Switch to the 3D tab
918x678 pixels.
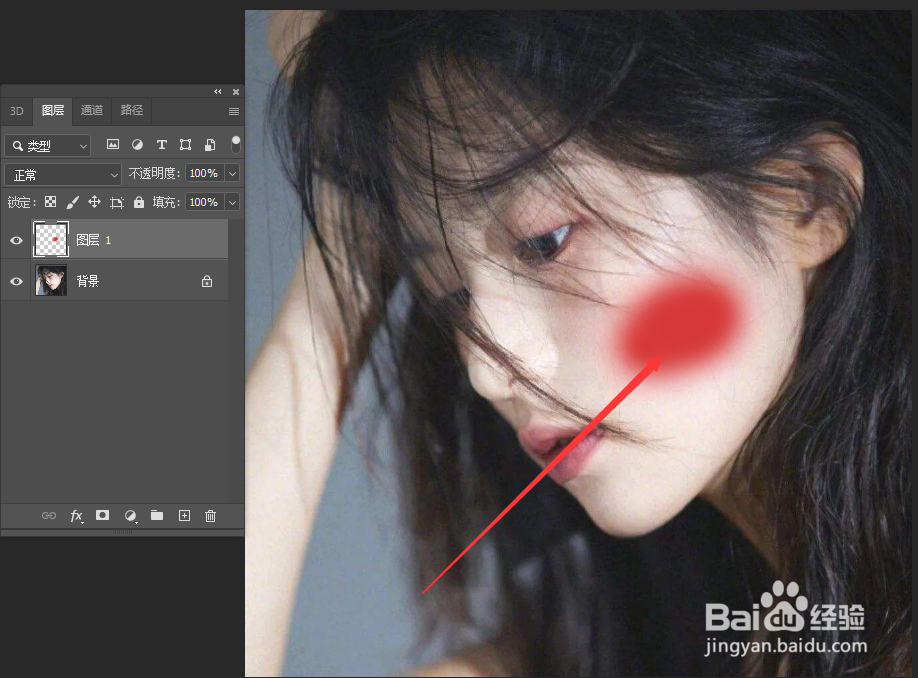pyautogui.click(x=16, y=111)
